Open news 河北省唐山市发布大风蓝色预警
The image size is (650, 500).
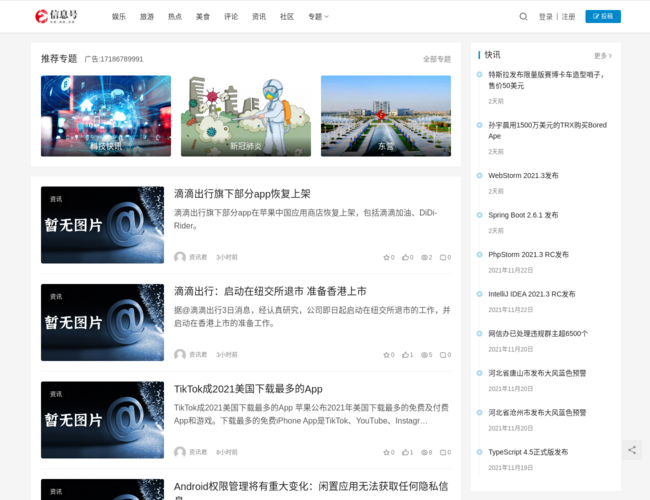pyautogui.click(x=537, y=373)
